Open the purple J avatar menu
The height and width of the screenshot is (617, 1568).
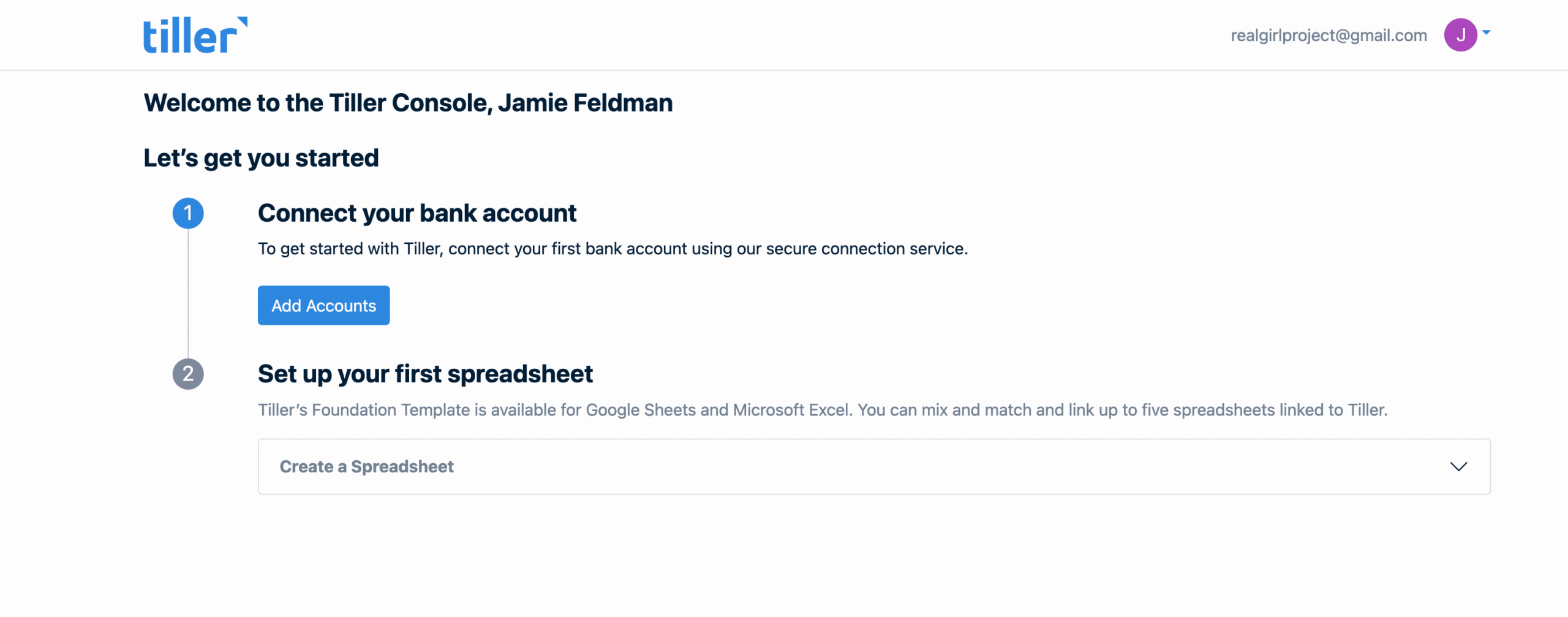(1460, 35)
